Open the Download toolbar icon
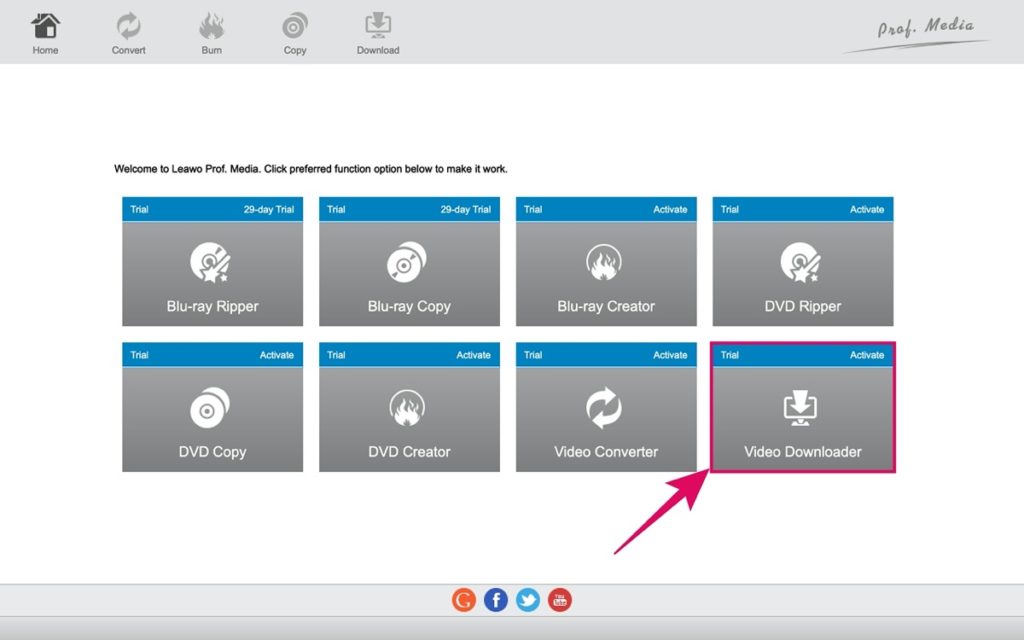Screen dimensions: 1024x640 [x=377, y=27]
